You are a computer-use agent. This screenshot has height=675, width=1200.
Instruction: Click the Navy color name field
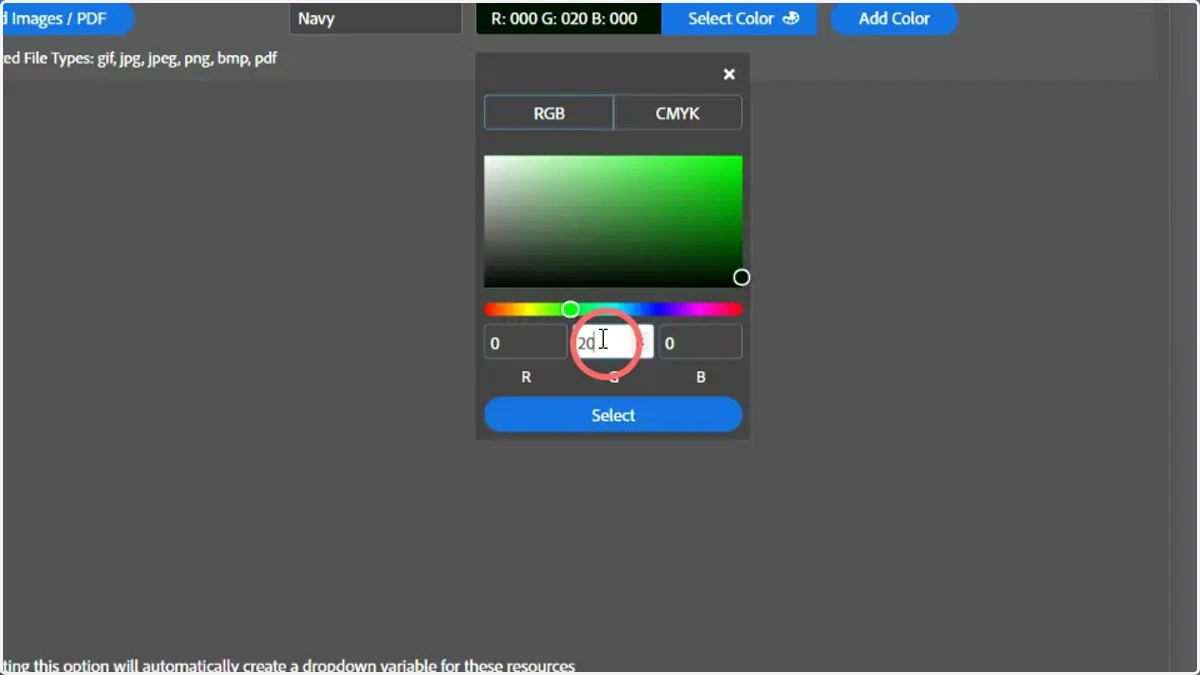[x=376, y=18]
